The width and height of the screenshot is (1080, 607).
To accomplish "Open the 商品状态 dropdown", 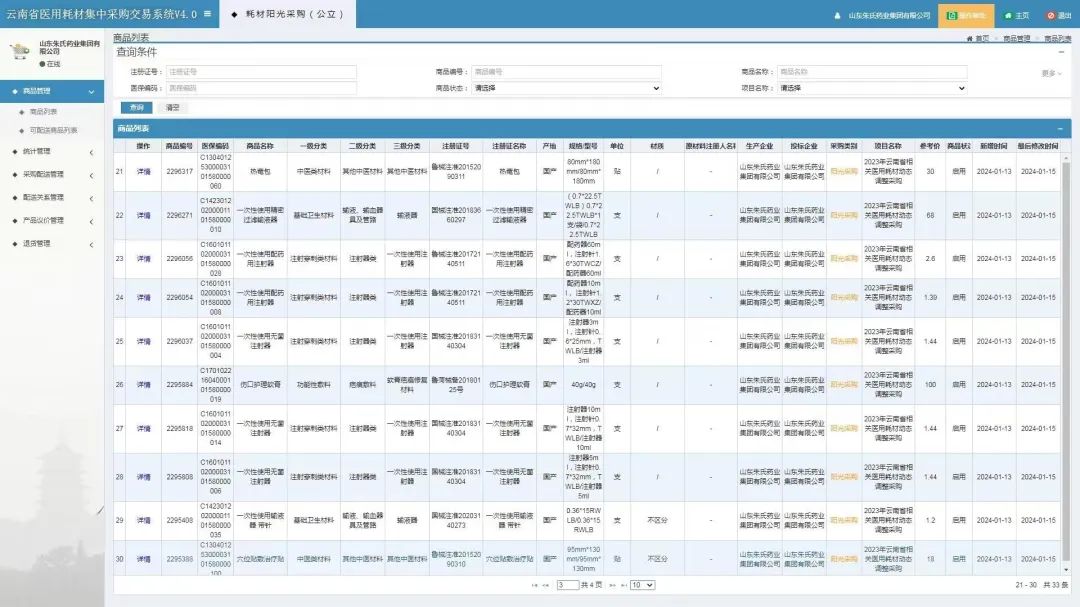I will (566, 88).
